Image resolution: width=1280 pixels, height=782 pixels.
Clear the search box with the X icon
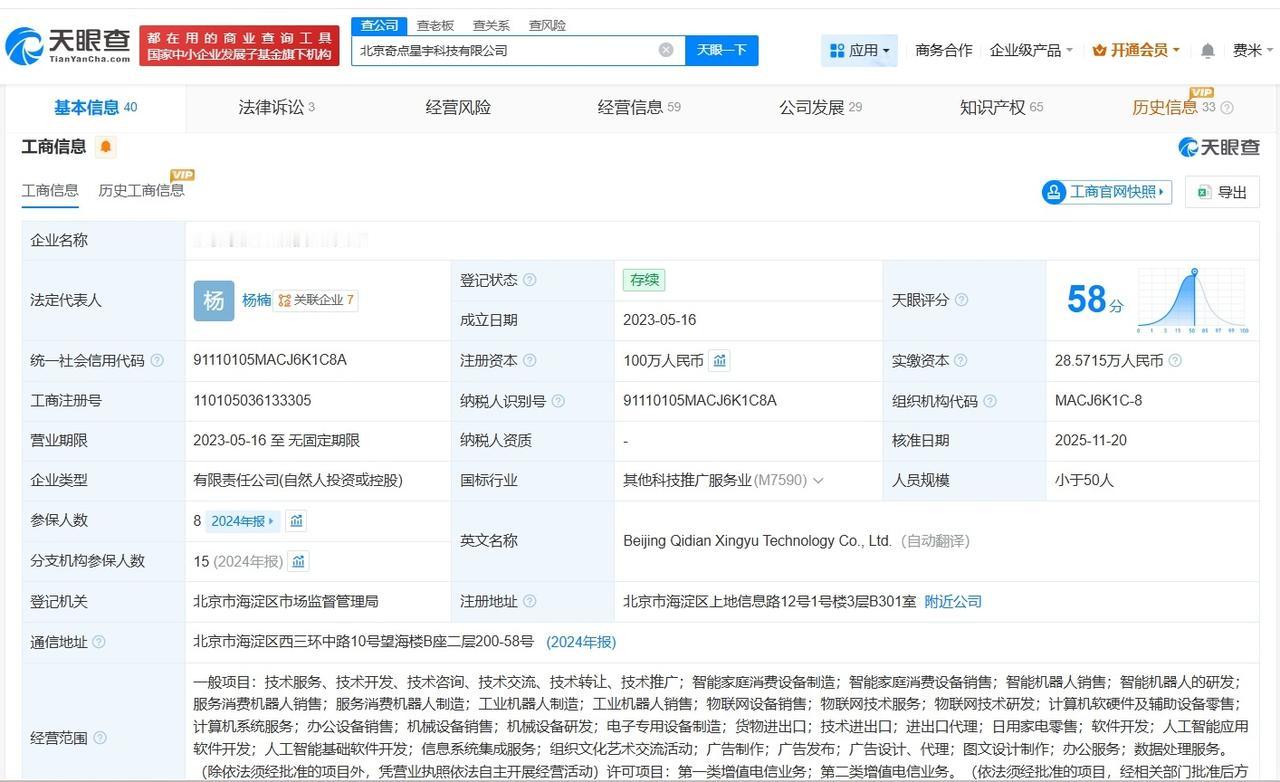click(666, 50)
